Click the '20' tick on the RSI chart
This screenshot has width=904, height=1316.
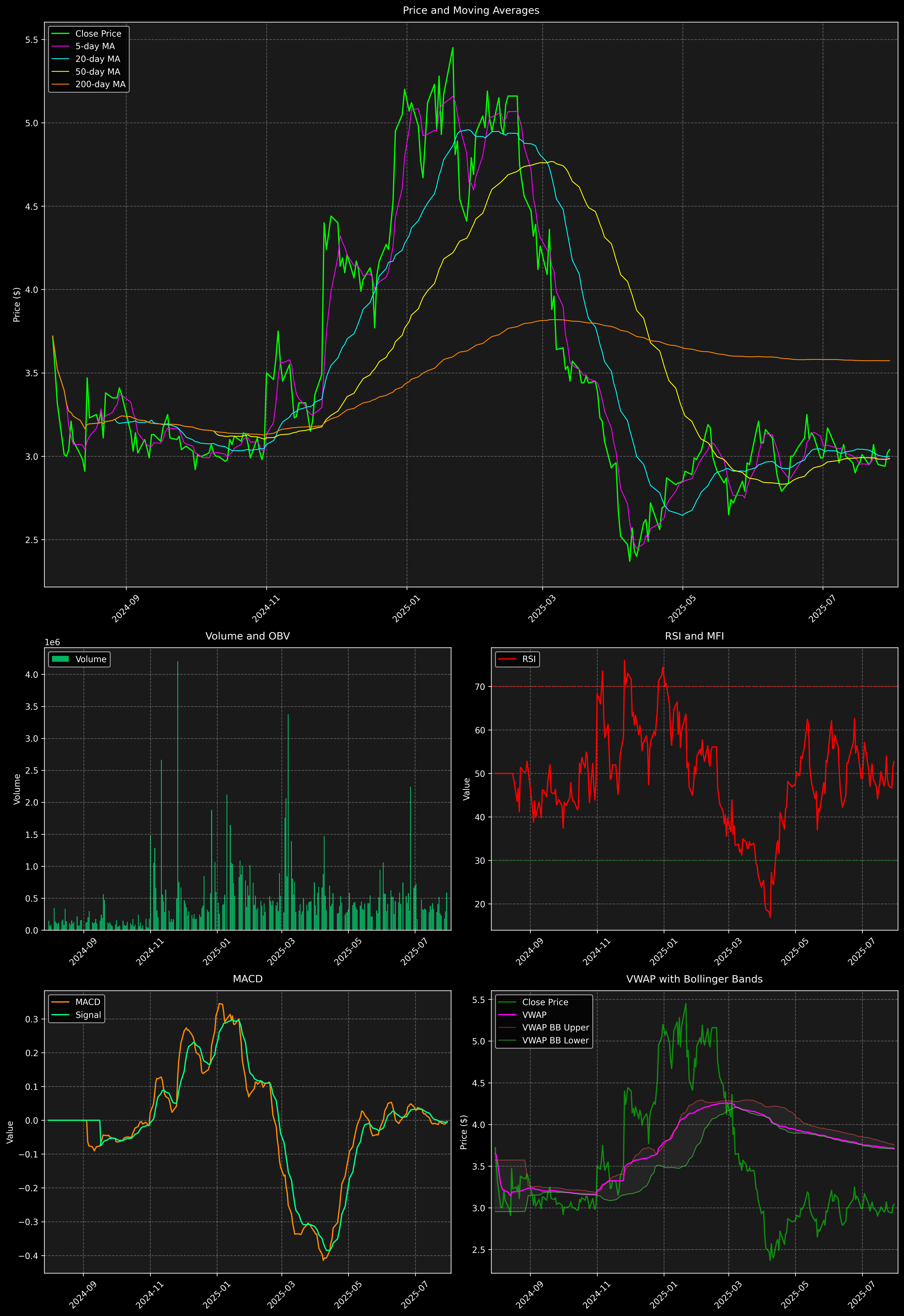click(480, 904)
